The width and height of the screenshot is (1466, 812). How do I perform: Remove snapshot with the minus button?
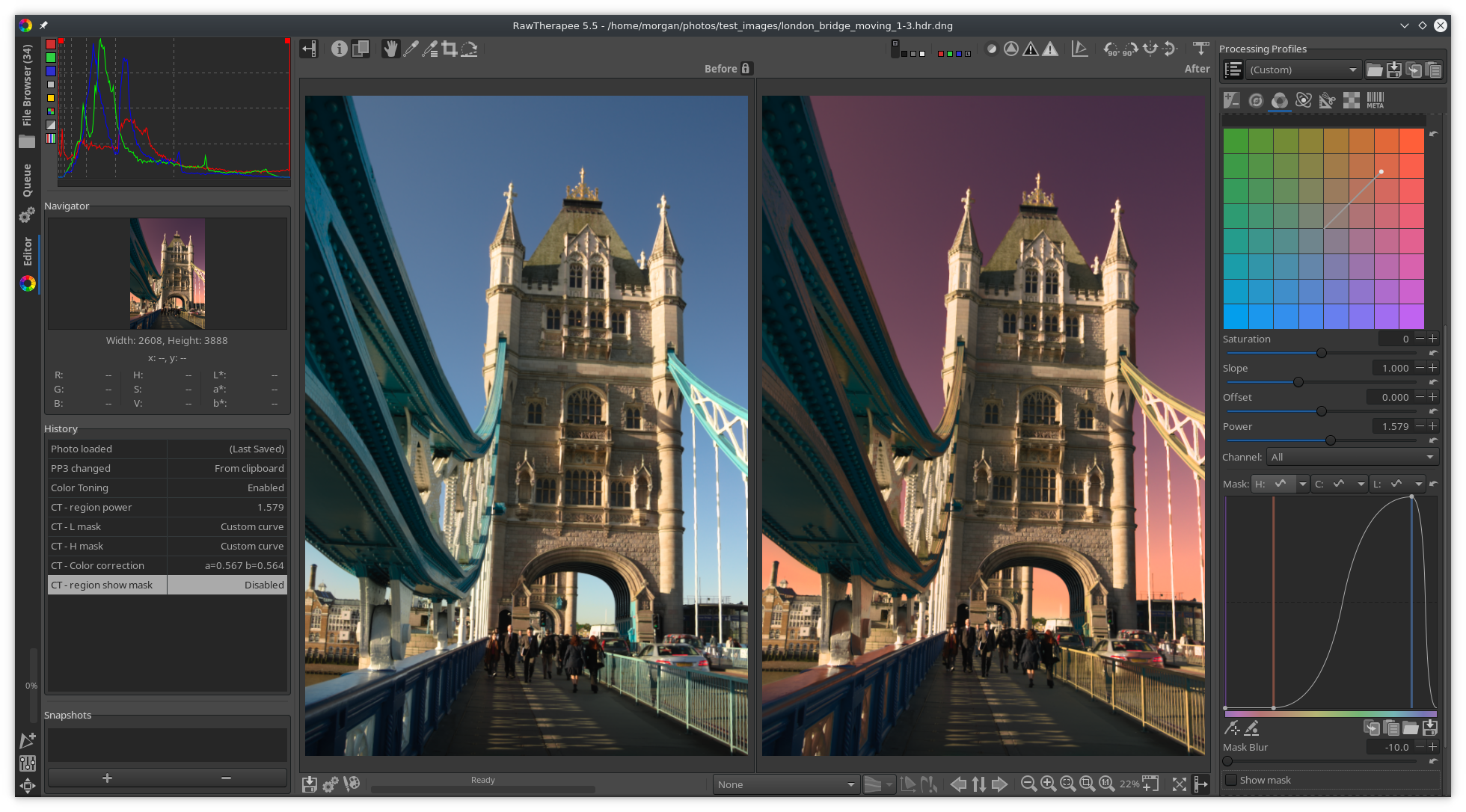pos(226,778)
